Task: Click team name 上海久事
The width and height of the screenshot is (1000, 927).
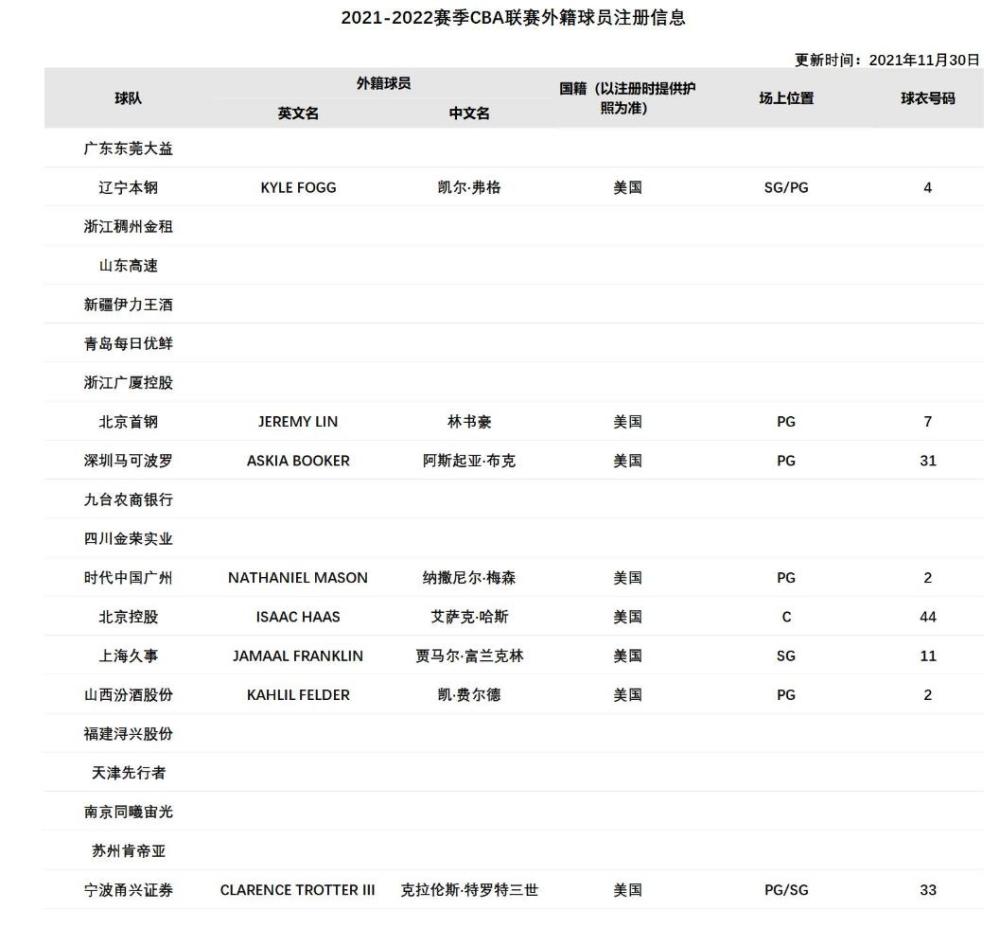Action: click(128, 655)
